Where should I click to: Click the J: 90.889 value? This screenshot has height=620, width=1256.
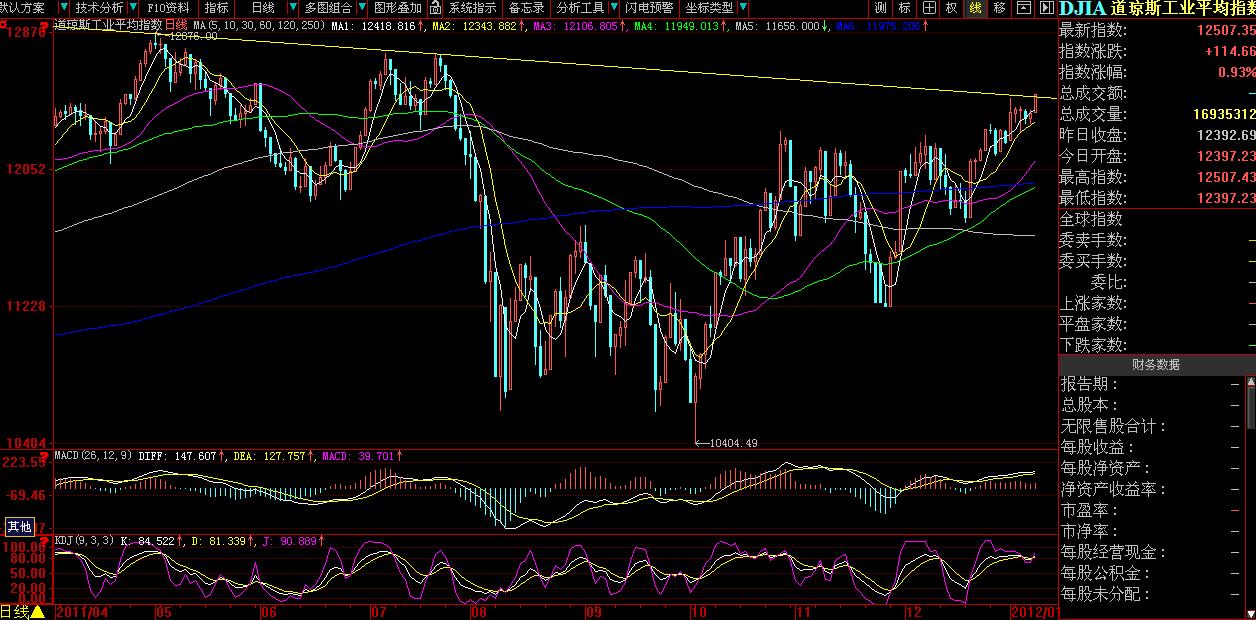pos(289,541)
